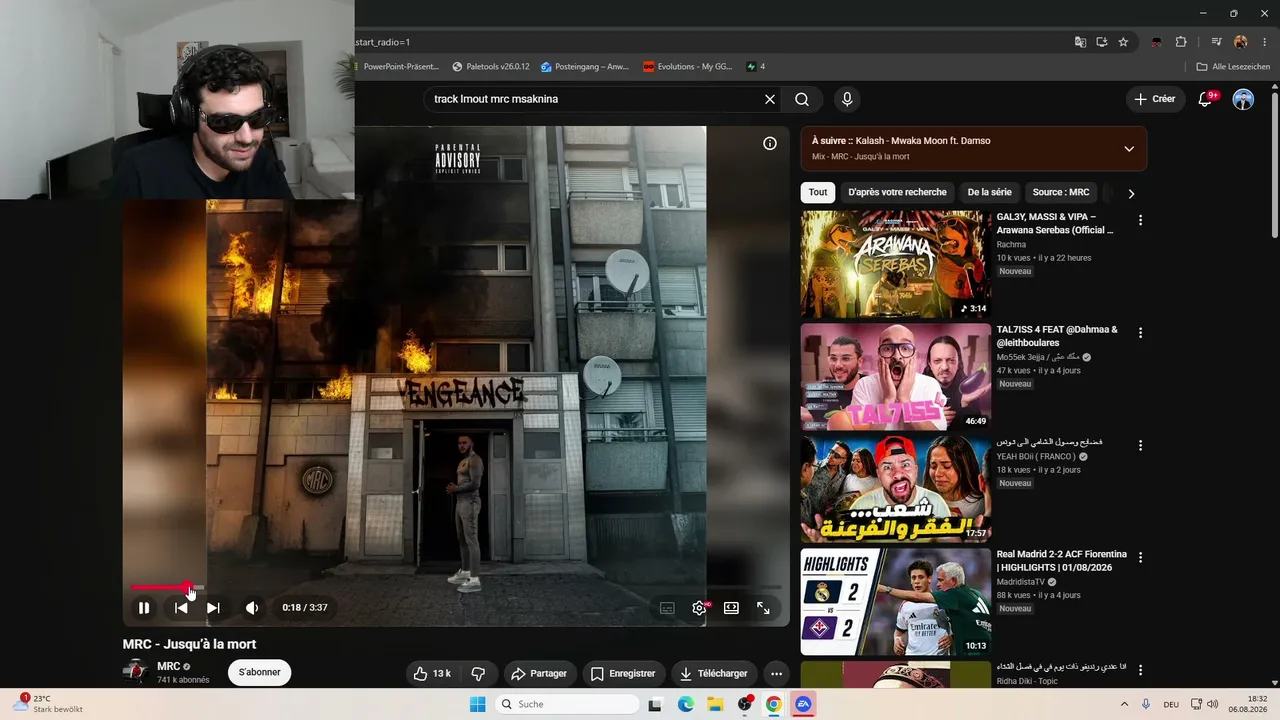
Task: Run the YouTube search magnifier button
Action: pyautogui.click(x=802, y=99)
